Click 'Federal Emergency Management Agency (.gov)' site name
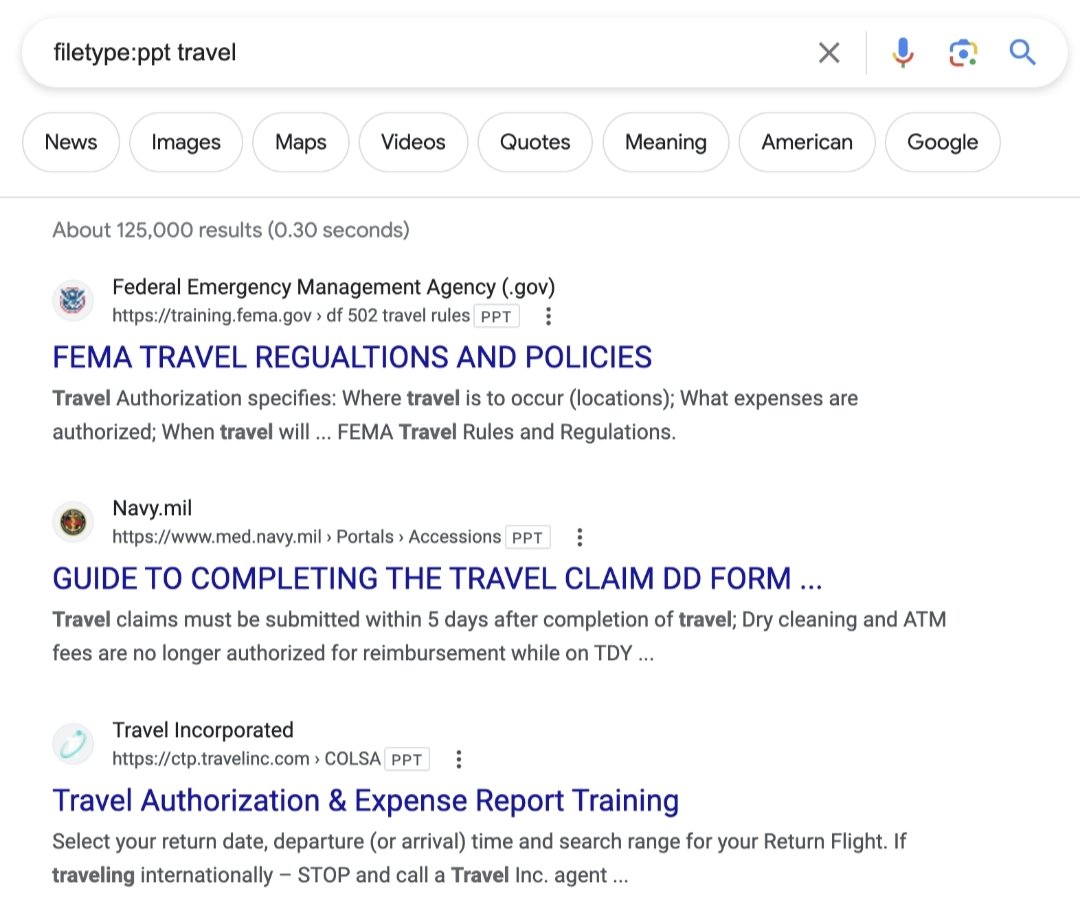 333,286
